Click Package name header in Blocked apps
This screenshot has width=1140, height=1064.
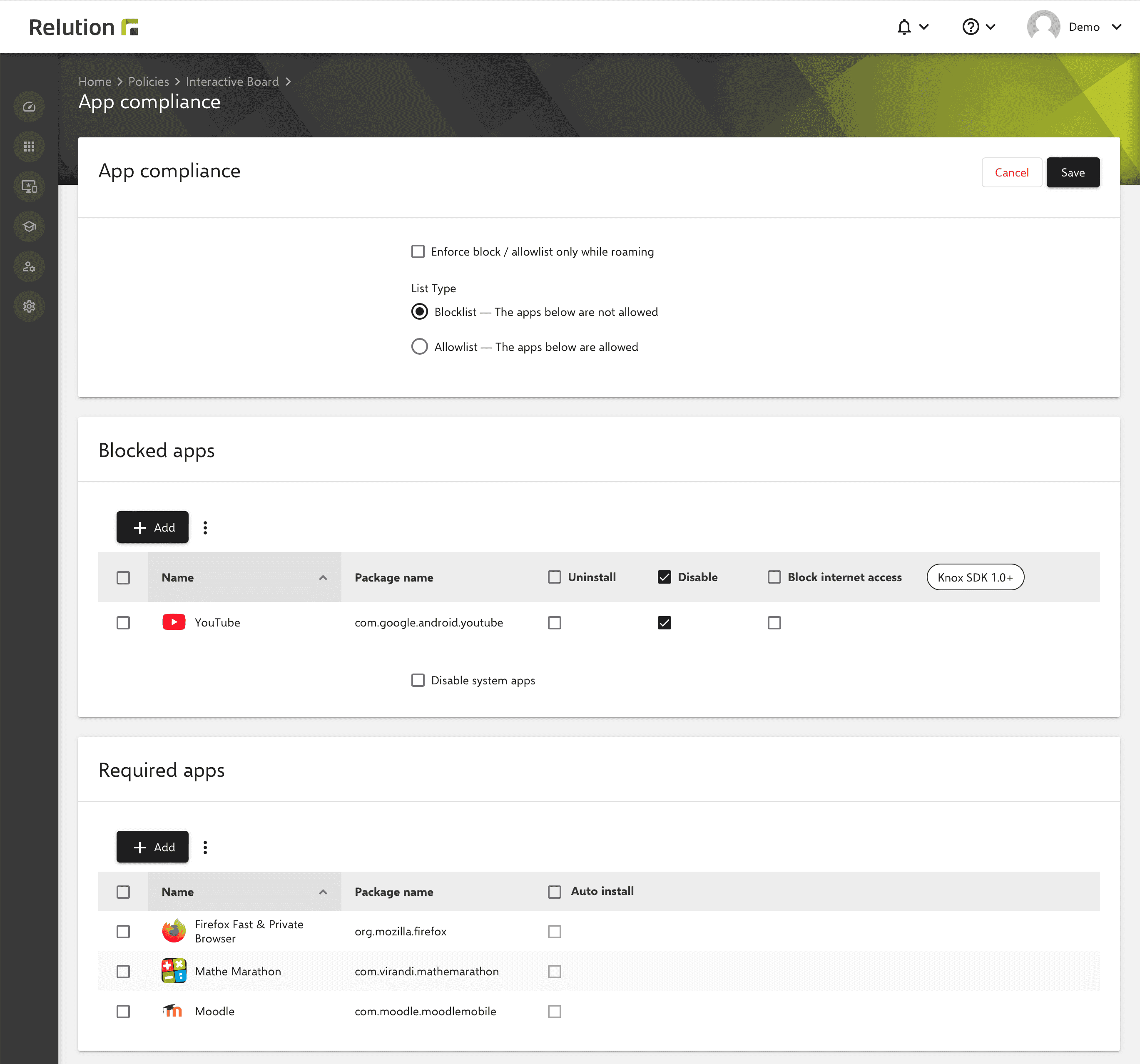coord(394,578)
